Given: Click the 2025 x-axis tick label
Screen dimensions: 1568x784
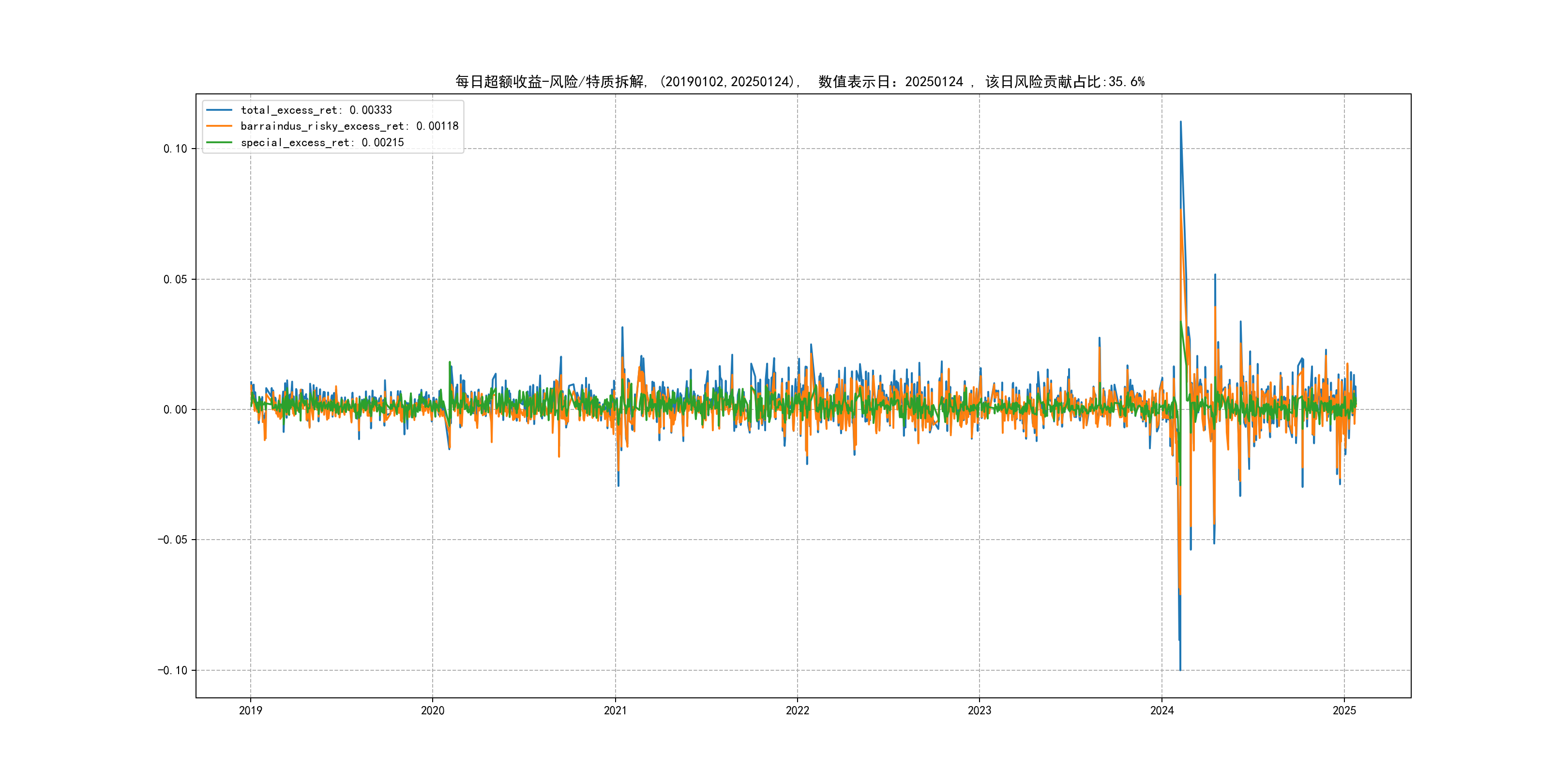Looking at the screenshot, I should click(x=1344, y=710).
